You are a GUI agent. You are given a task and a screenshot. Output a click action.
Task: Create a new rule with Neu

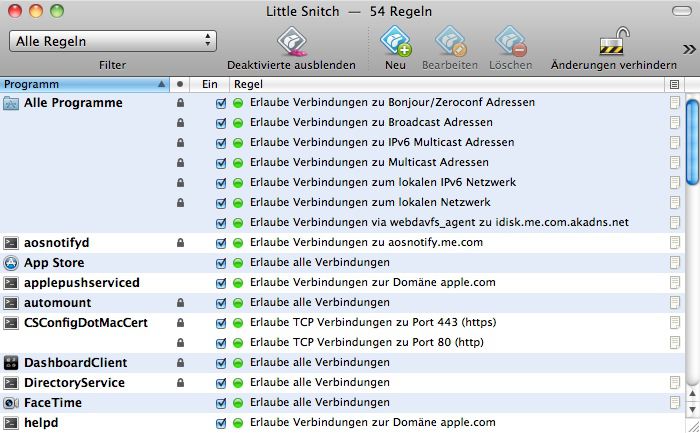click(x=396, y=41)
